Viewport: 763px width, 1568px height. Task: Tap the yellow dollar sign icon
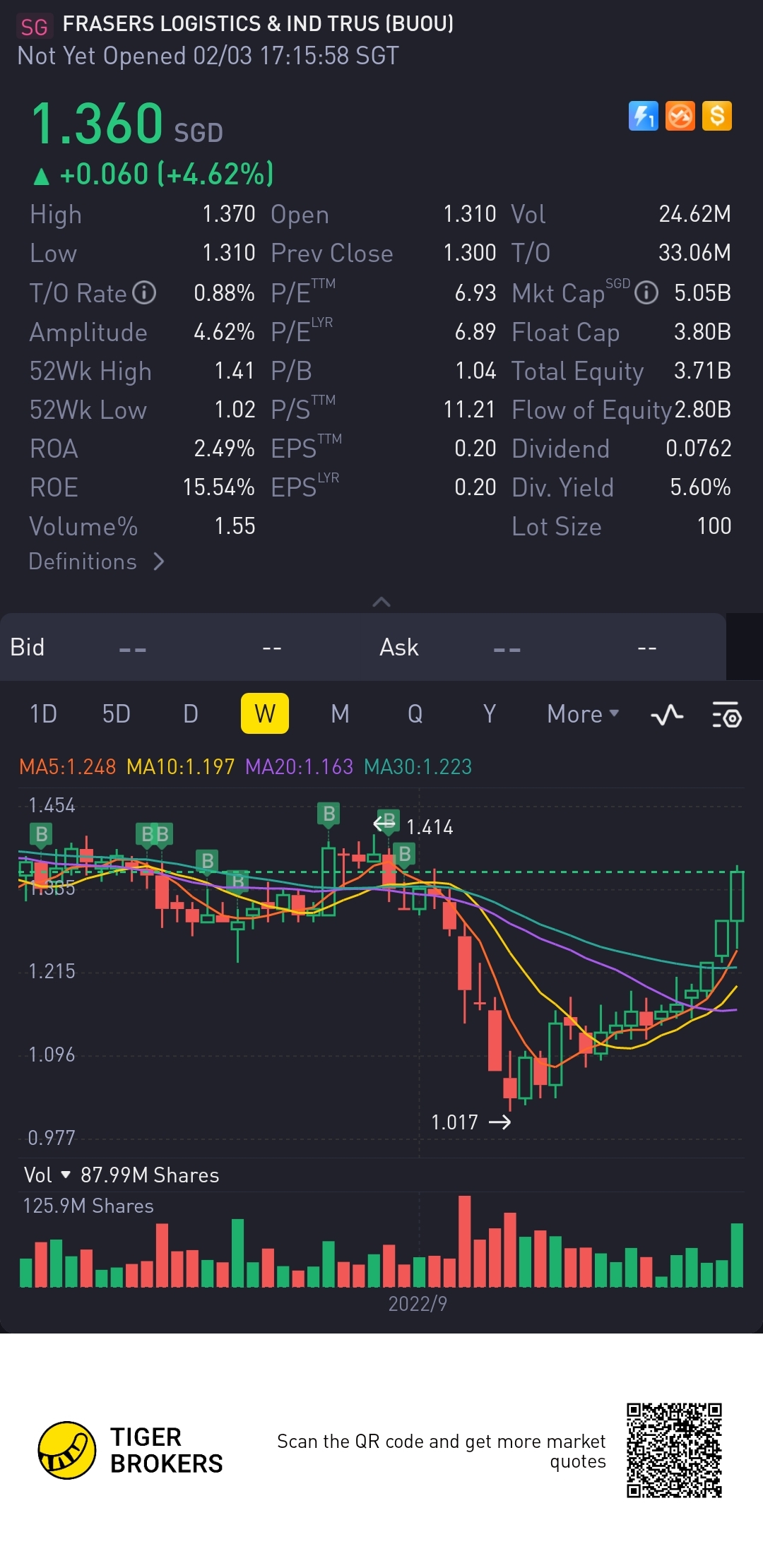[717, 116]
